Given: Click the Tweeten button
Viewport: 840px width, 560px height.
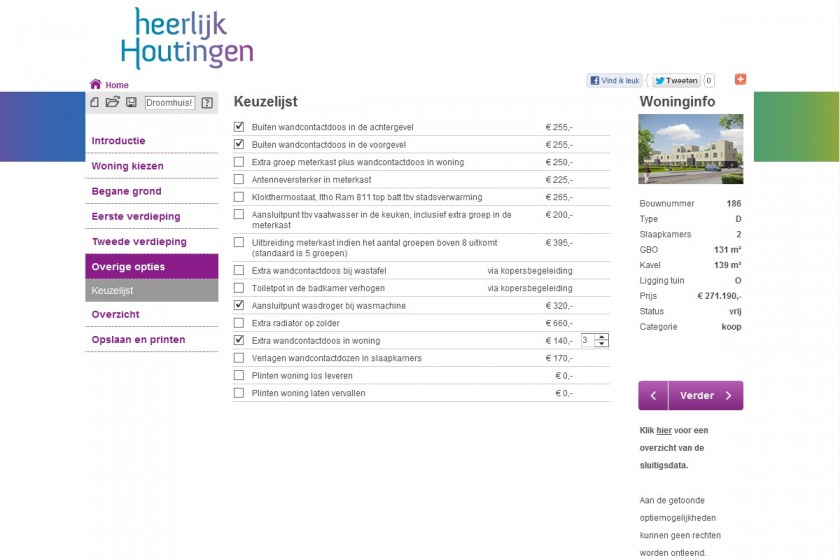Looking at the screenshot, I should point(676,80).
